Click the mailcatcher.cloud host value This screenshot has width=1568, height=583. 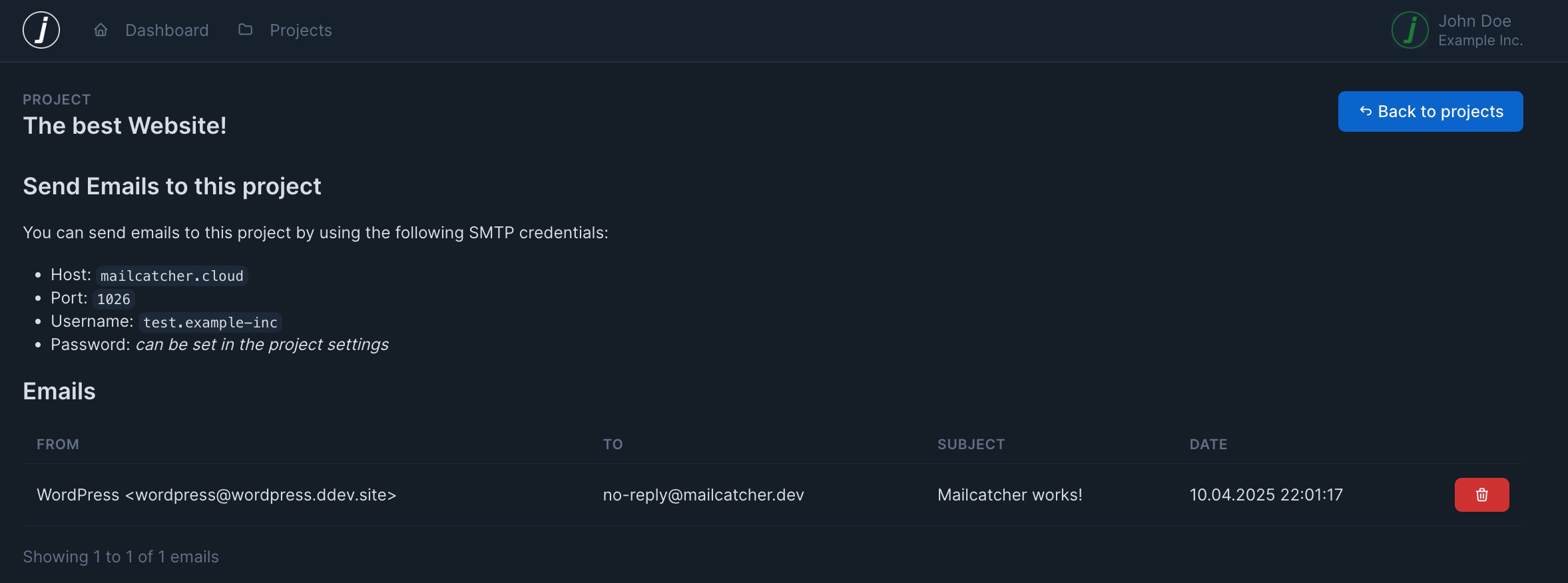tap(172, 276)
